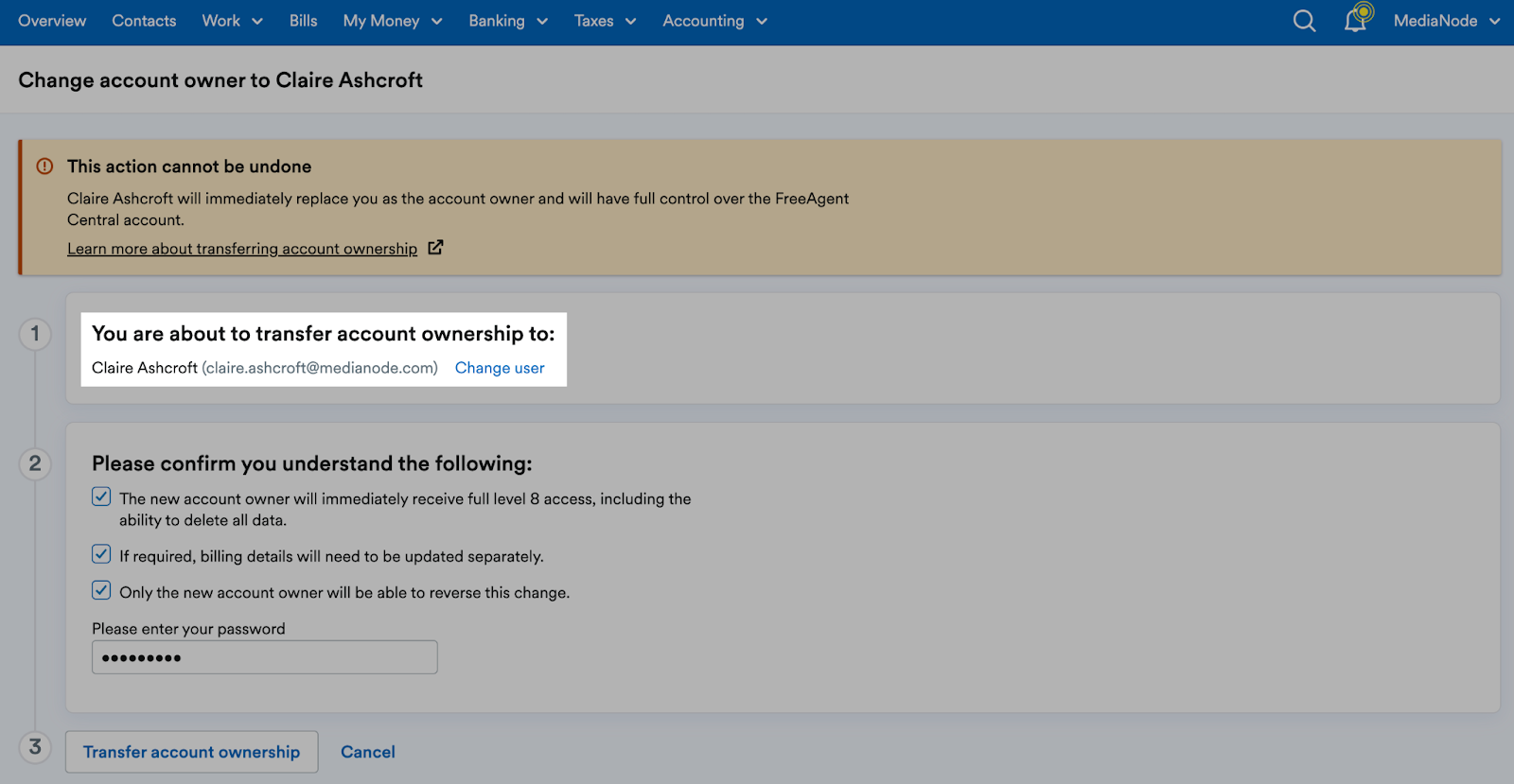1514x784 pixels.
Task: Click the page title Change account owner
Action: point(220,80)
